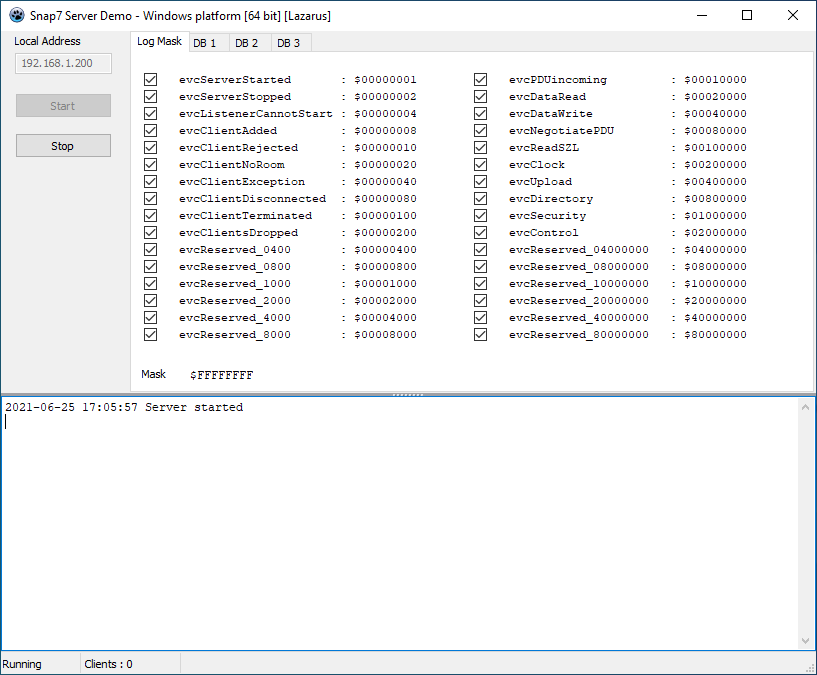The height and width of the screenshot is (675, 817).
Task: Click 'Clients : 0' in status bar
Action: [x=108, y=664]
